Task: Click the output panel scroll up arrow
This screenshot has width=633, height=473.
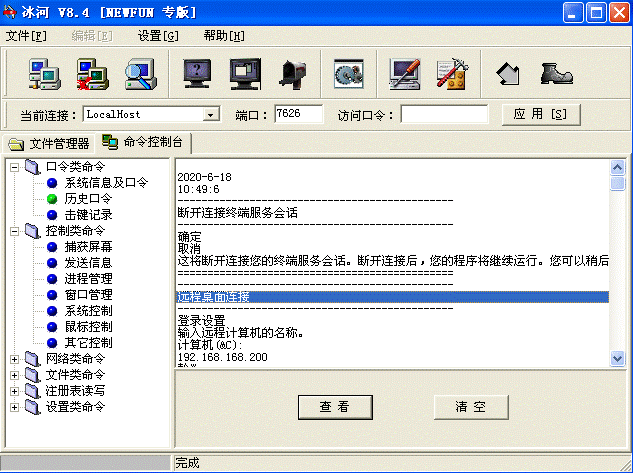Action: click(x=617, y=167)
